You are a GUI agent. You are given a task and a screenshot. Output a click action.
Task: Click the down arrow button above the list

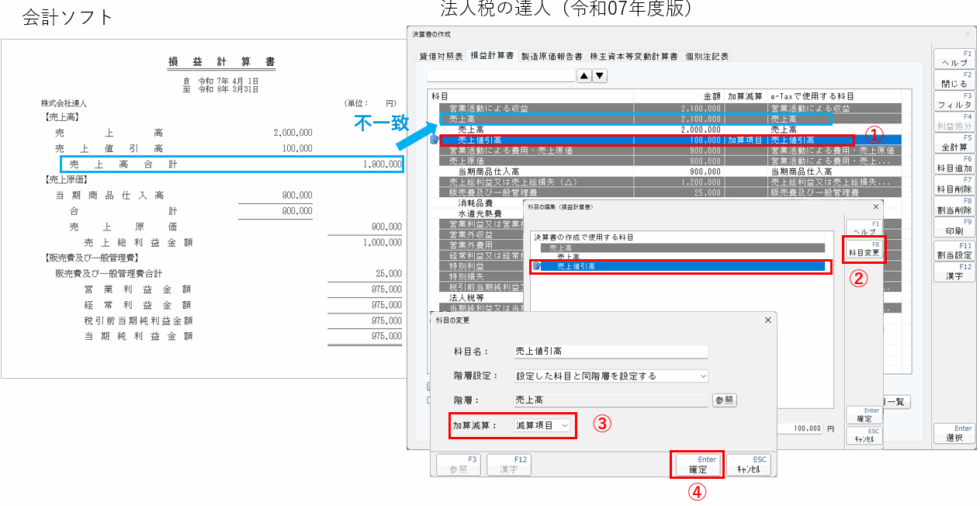tap(600, 75)
